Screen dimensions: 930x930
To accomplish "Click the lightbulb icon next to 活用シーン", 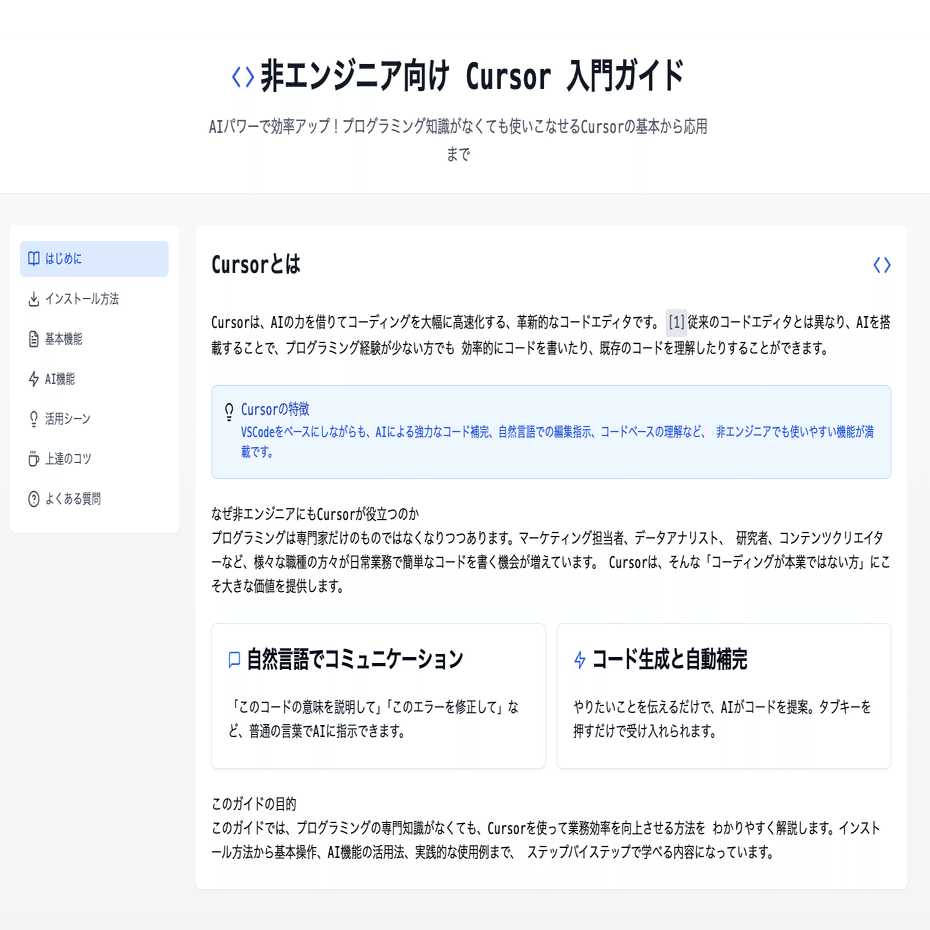I will click(33, 417).
